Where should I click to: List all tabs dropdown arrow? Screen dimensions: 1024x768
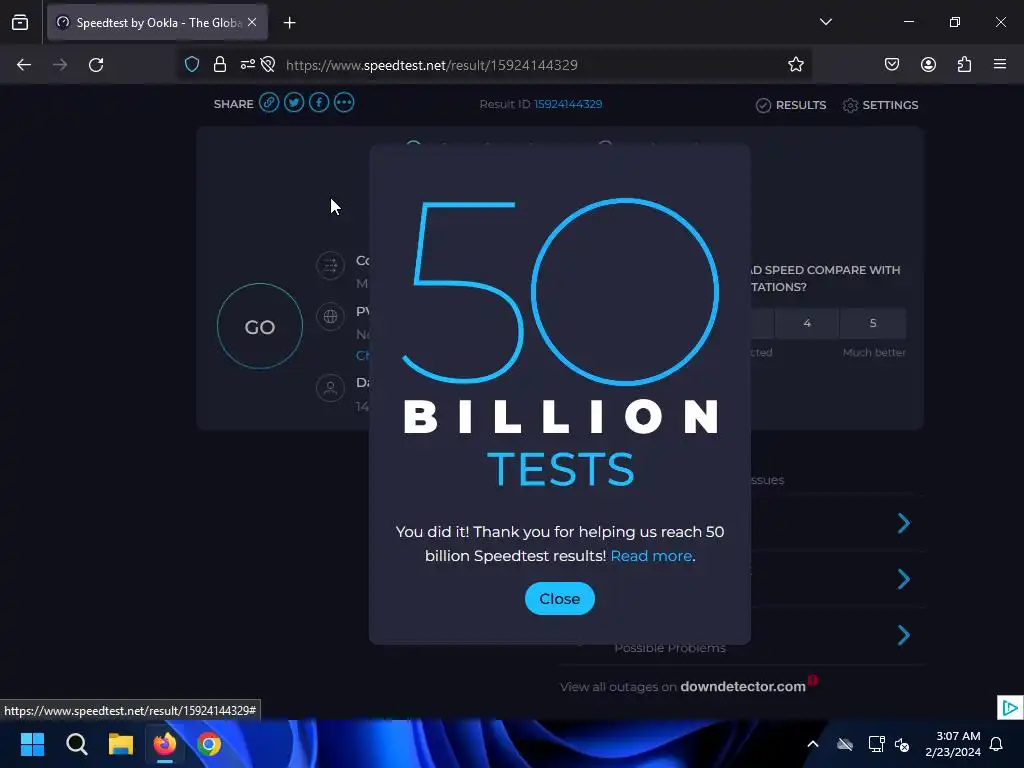click(826, 22)
